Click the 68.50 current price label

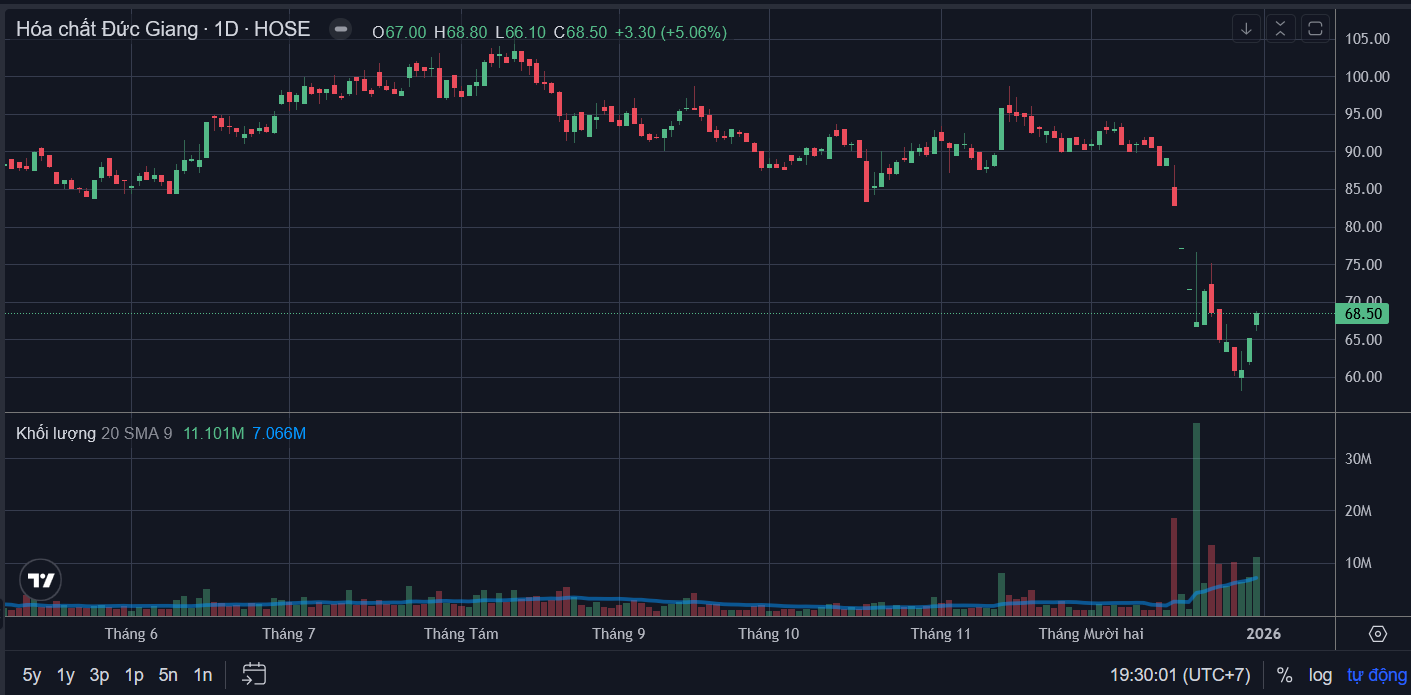tap(1363, 314)
